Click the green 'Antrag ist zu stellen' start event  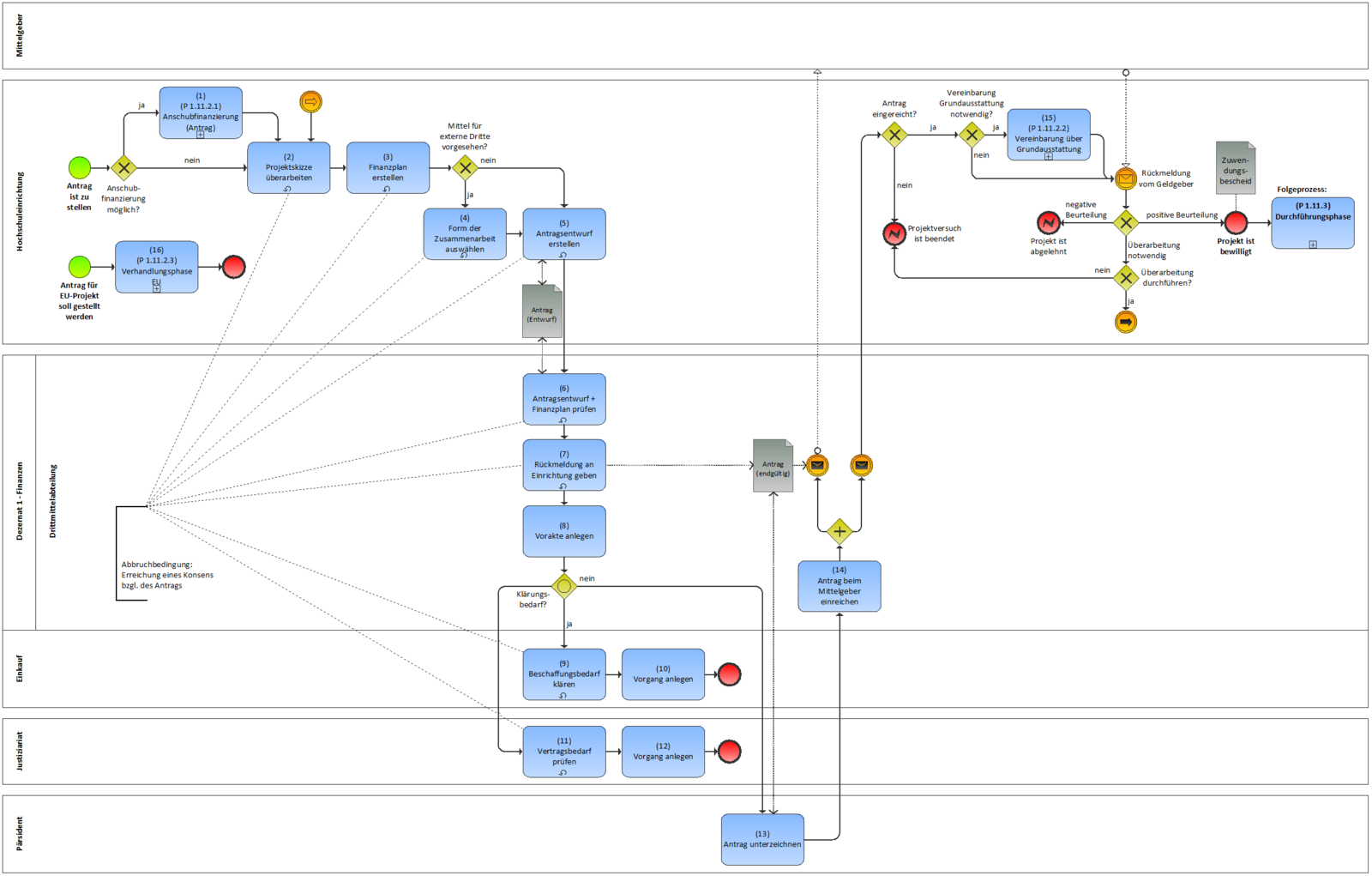[x=80, y=167]
